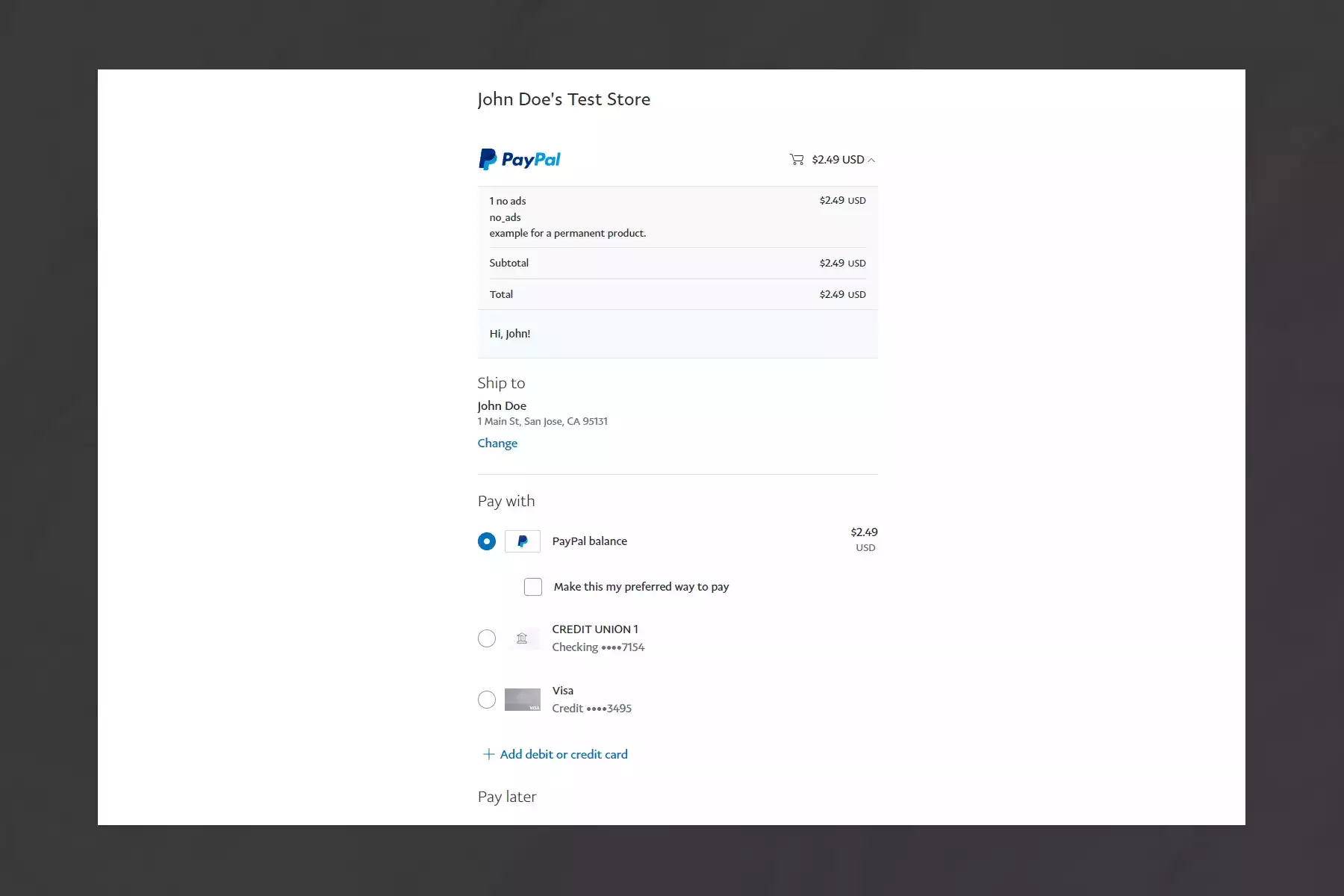Collapse the $2.49 USD cart summary chevron
This screenshot has height=896, width=1344.
[871, 160]
